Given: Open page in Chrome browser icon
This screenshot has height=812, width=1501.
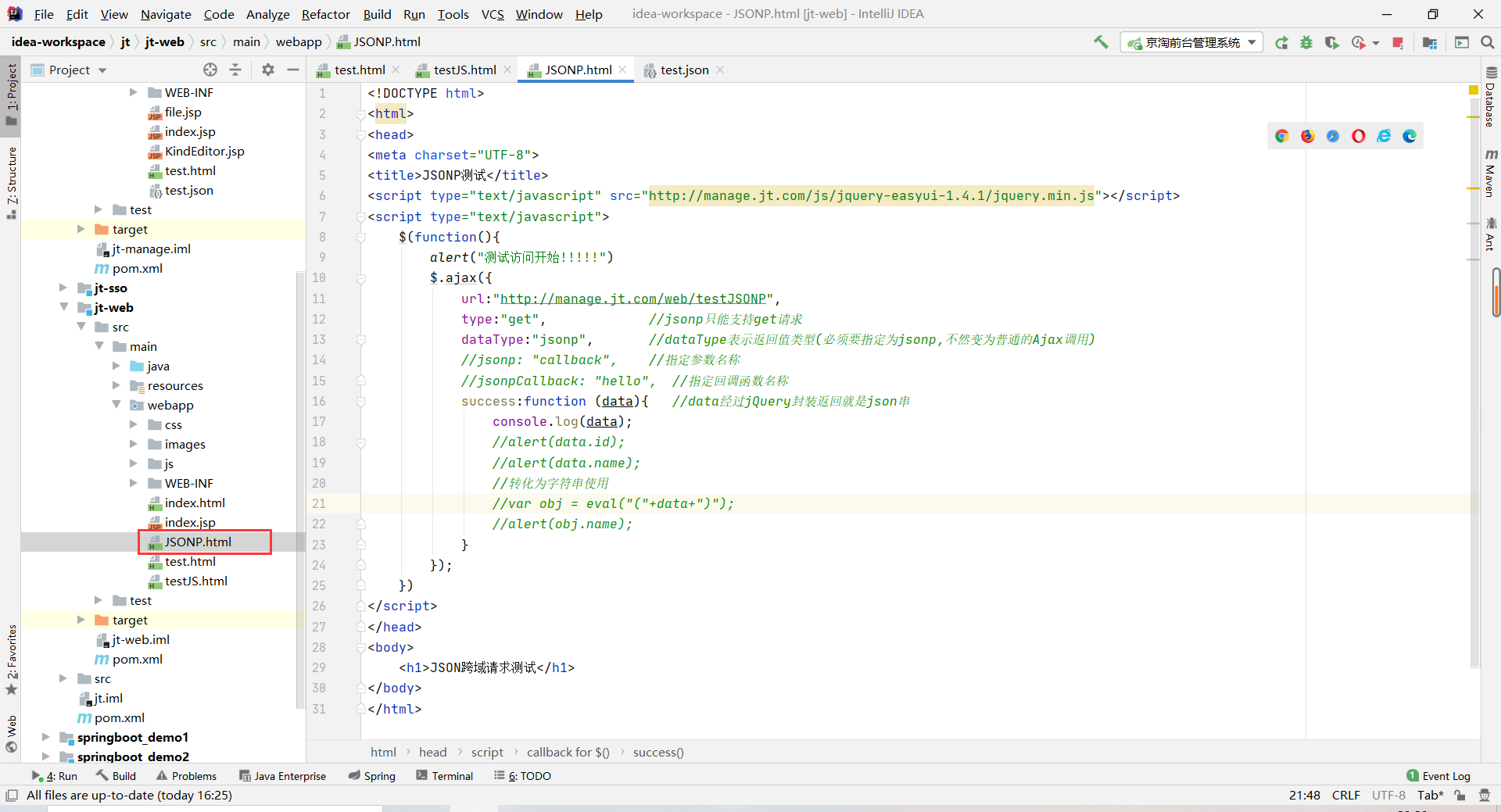Looking at the screenshot, I should pos(1282,136).
